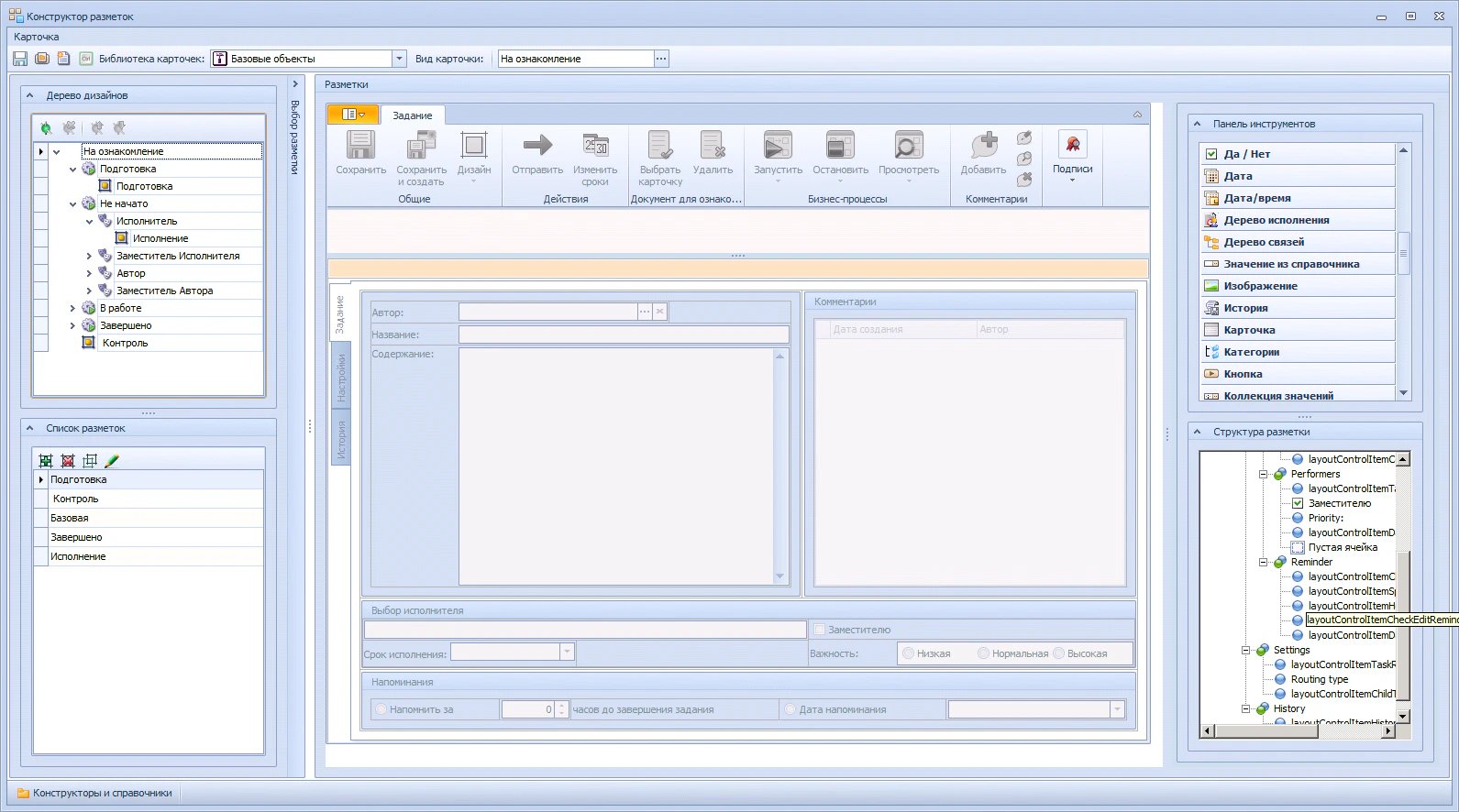Expand the В работе tree node
Screen dimensions: 1459x812
point(72,309)
